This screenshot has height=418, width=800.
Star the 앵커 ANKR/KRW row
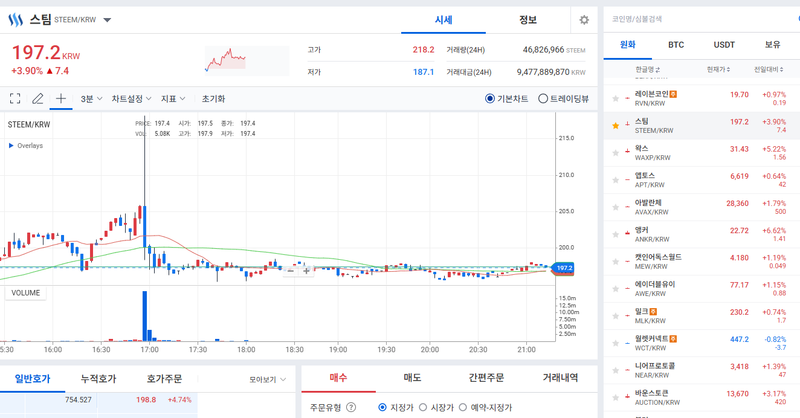coord(615,234)
